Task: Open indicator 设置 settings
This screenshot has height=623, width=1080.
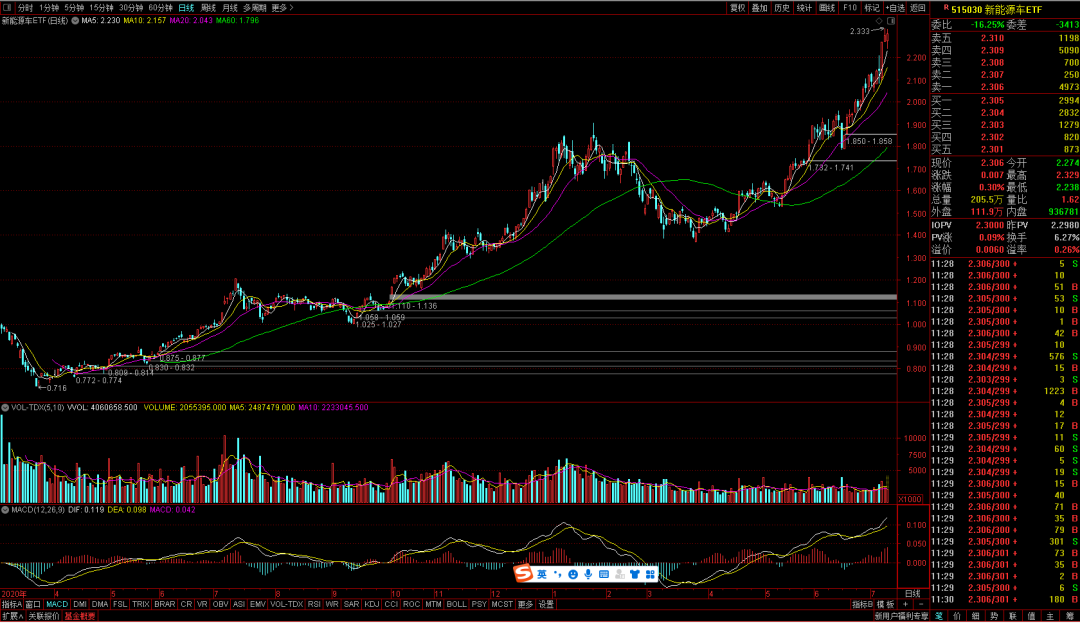Action: point(546,604)
